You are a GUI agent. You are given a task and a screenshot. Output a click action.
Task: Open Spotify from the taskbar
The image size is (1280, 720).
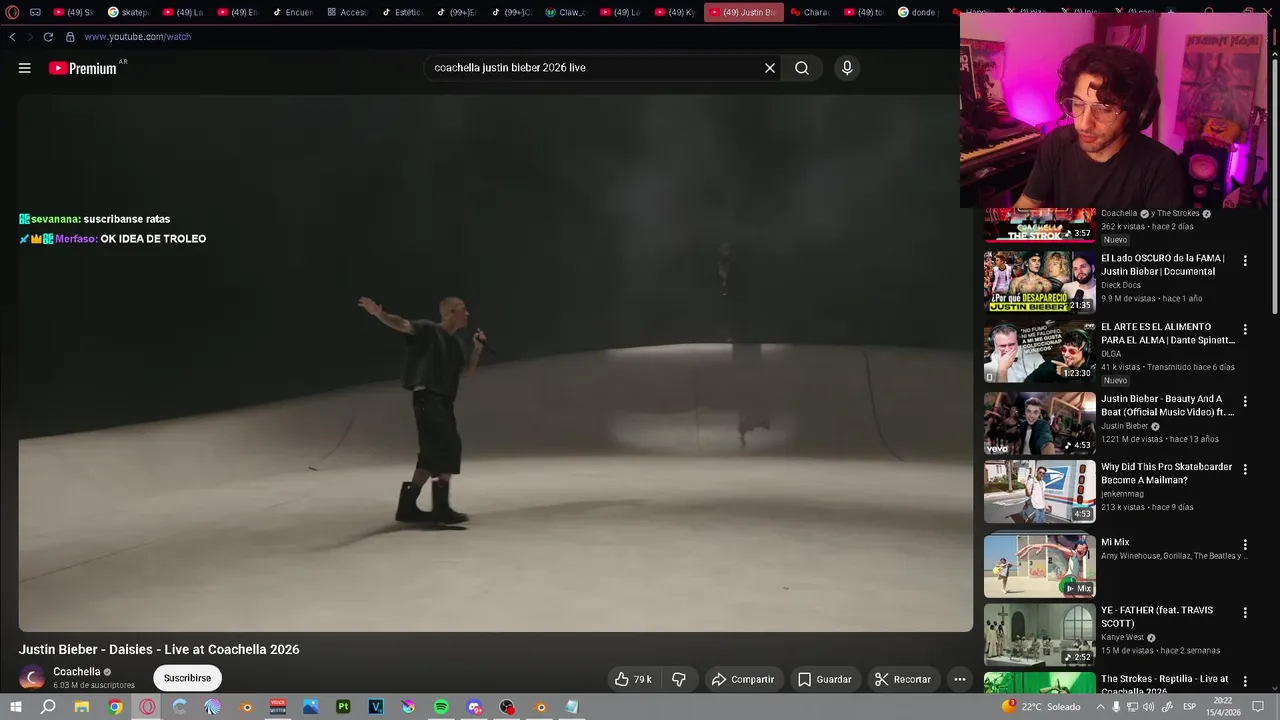coord(441,707)
